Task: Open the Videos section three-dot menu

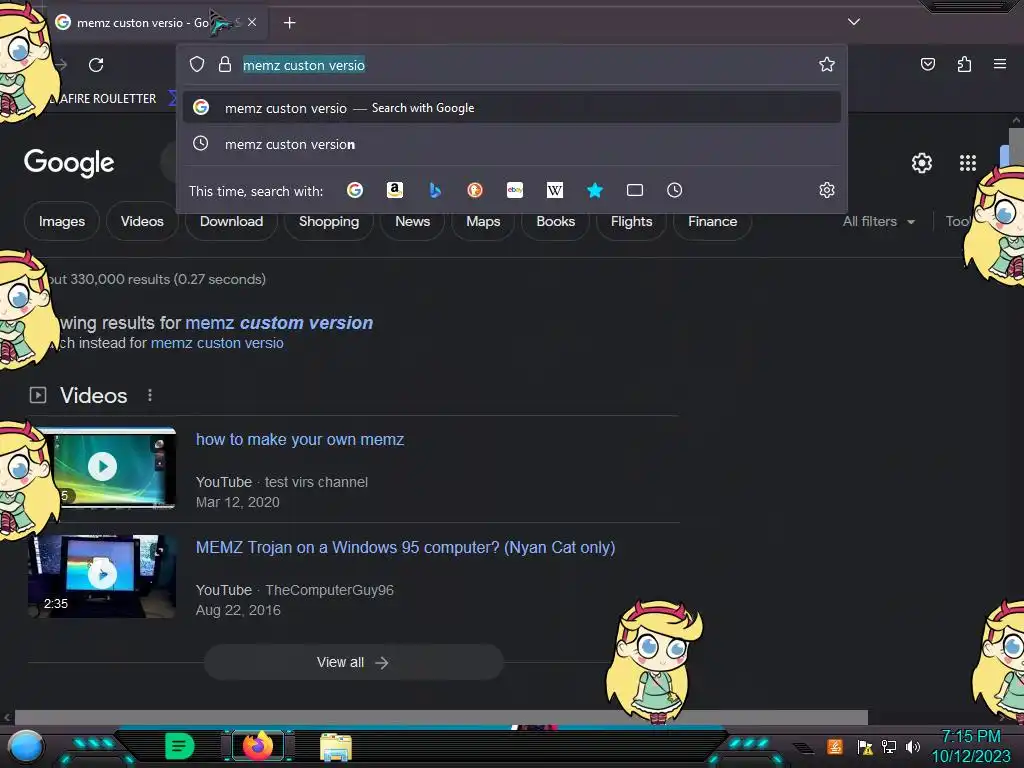Action: tap(150, 395)
